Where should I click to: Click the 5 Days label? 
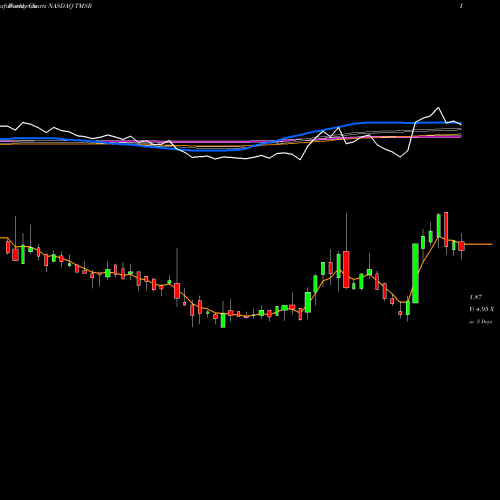click(484, 322)
